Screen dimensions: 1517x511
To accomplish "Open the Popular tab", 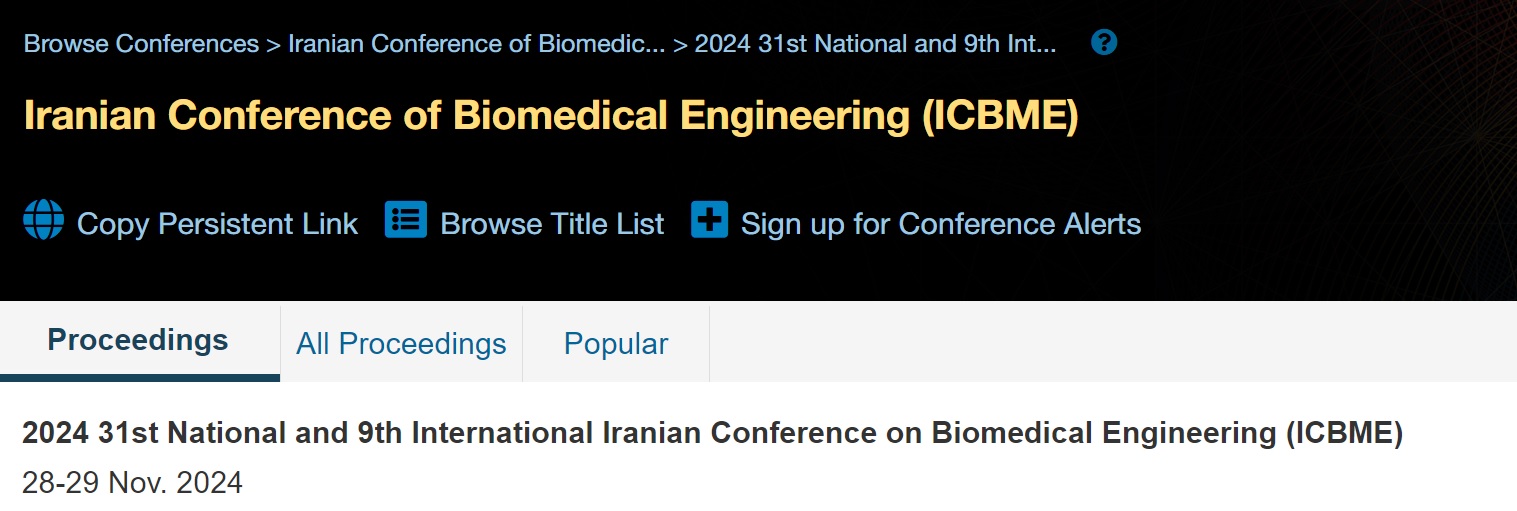I will (x=616, y=344).
